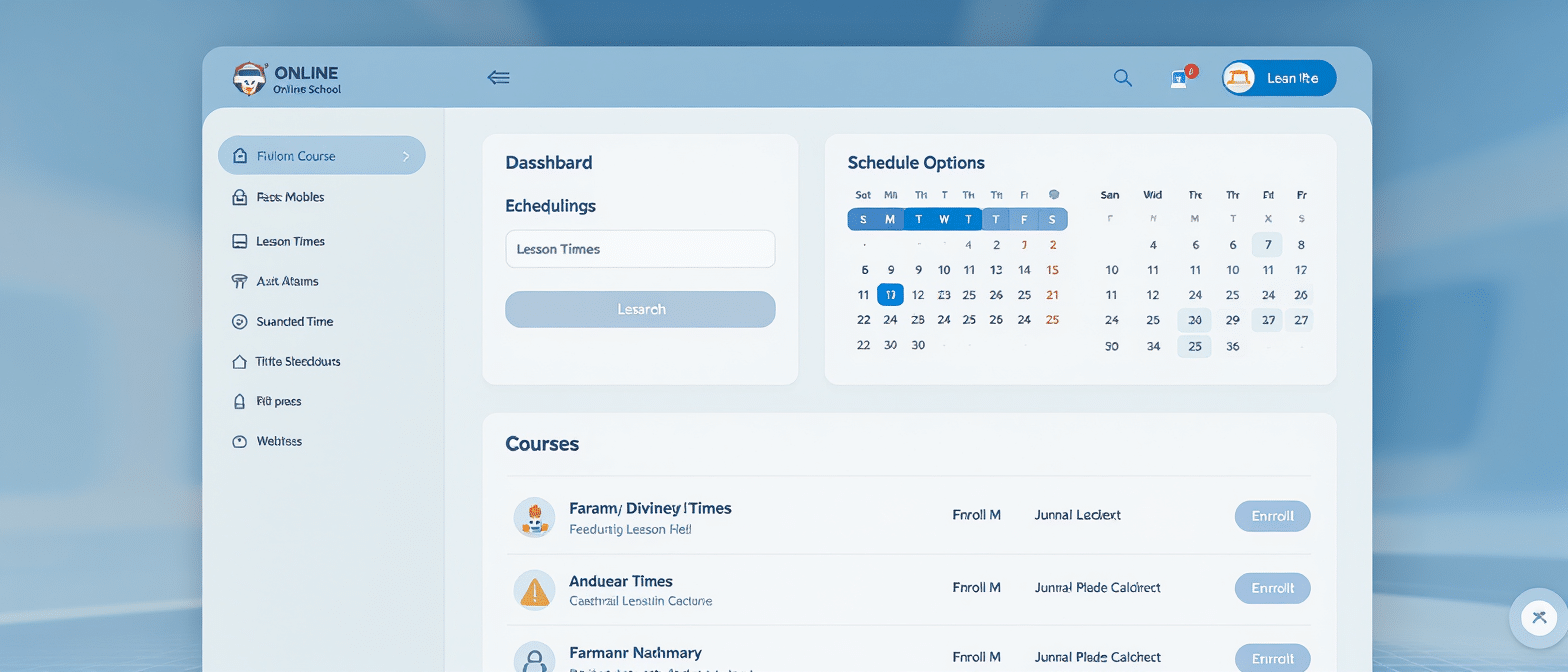This screenshot has width=1568, height=672.
Task: Click Junnal Leclext in first course row
Action: point(1078,515)
